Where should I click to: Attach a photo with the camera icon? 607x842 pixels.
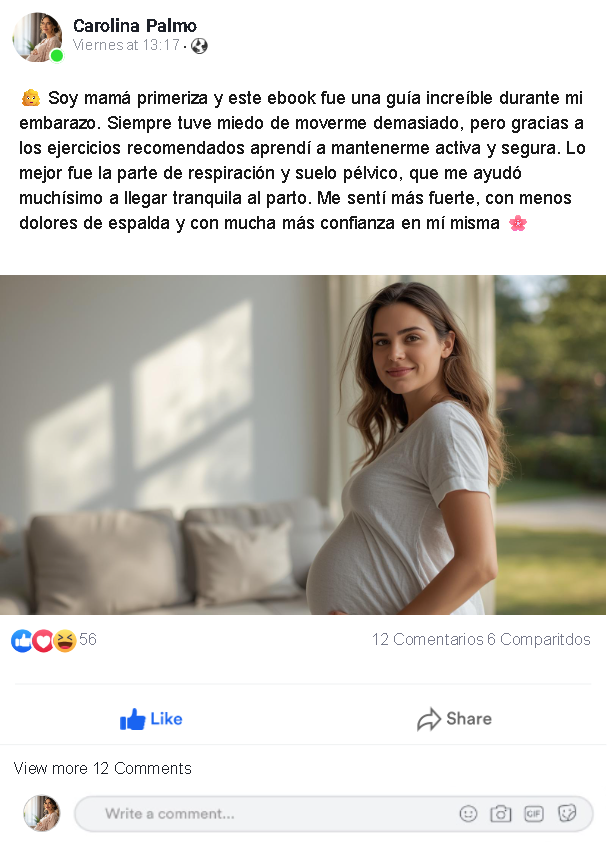501,814
